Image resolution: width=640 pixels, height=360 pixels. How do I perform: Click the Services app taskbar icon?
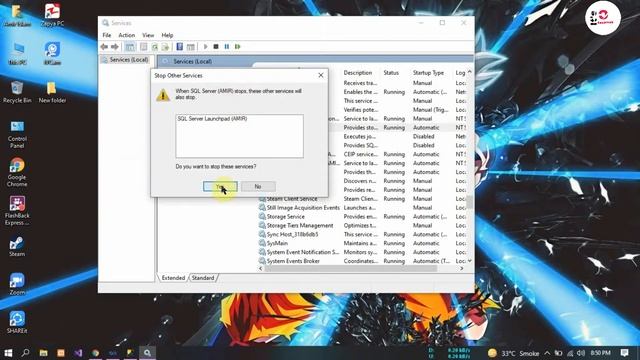147,353
